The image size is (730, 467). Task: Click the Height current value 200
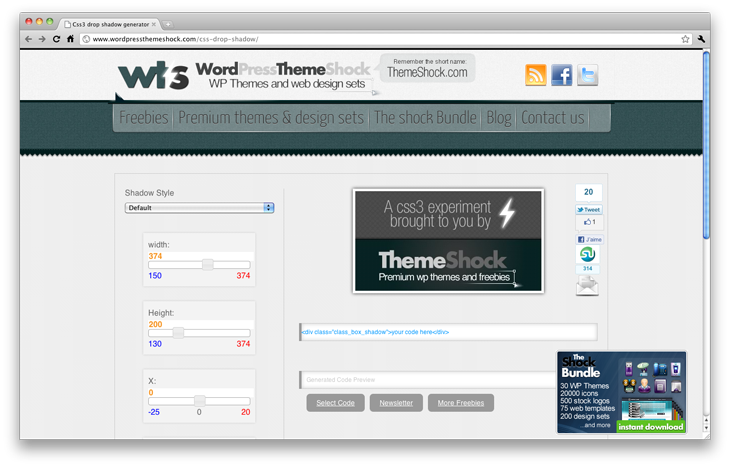tap(155, 324)
